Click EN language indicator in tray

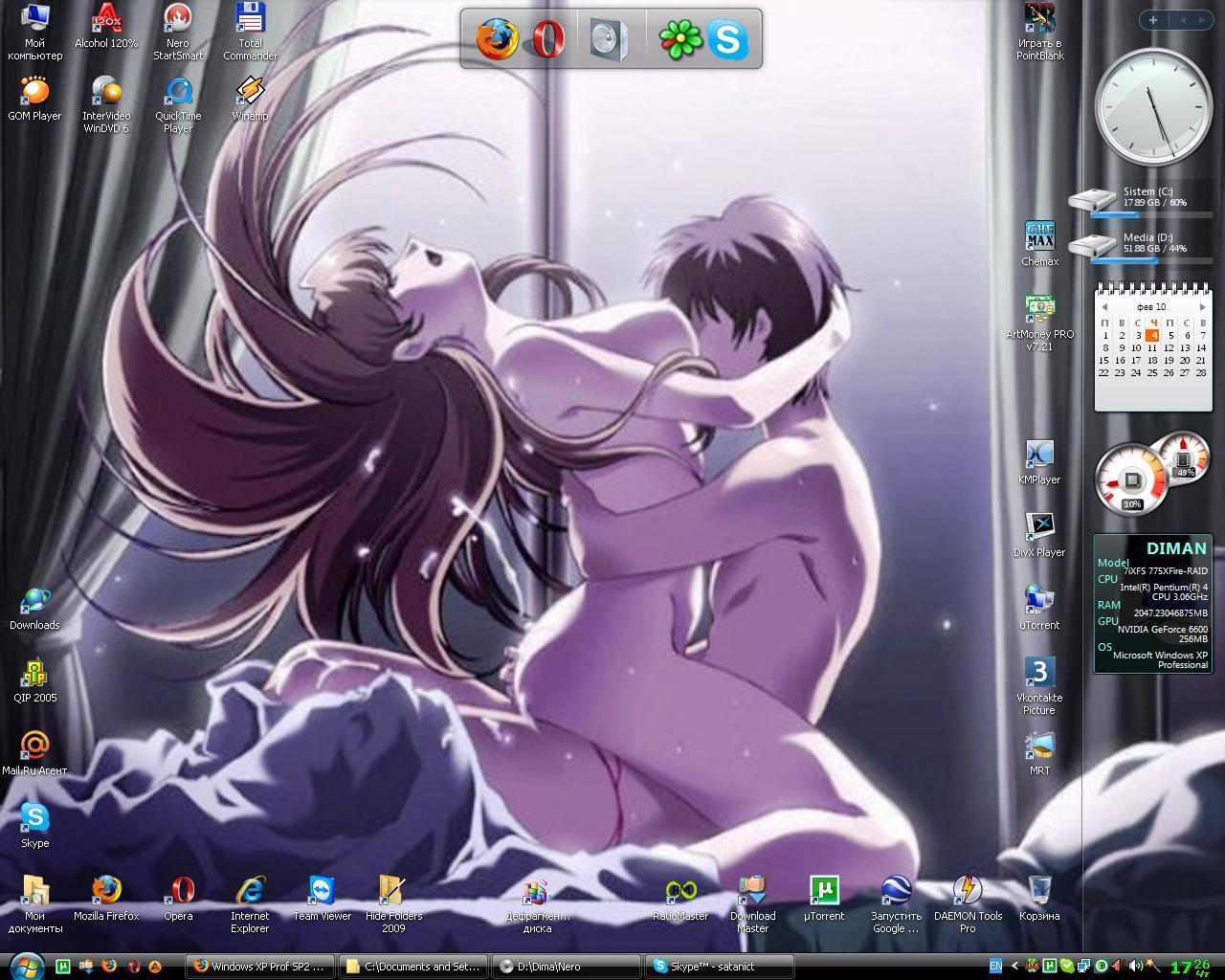995,967
